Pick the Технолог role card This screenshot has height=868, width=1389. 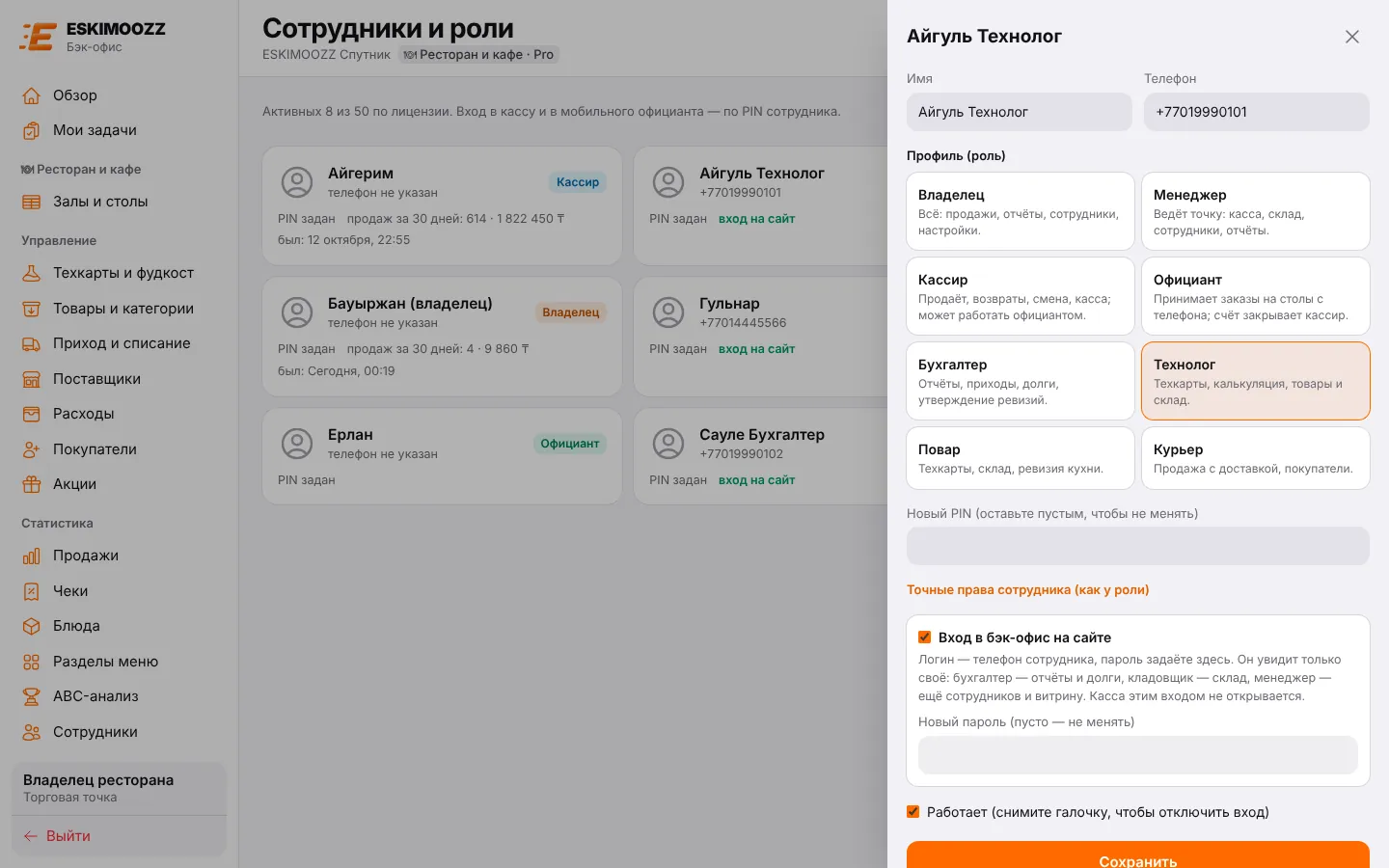click(1256, 381)
